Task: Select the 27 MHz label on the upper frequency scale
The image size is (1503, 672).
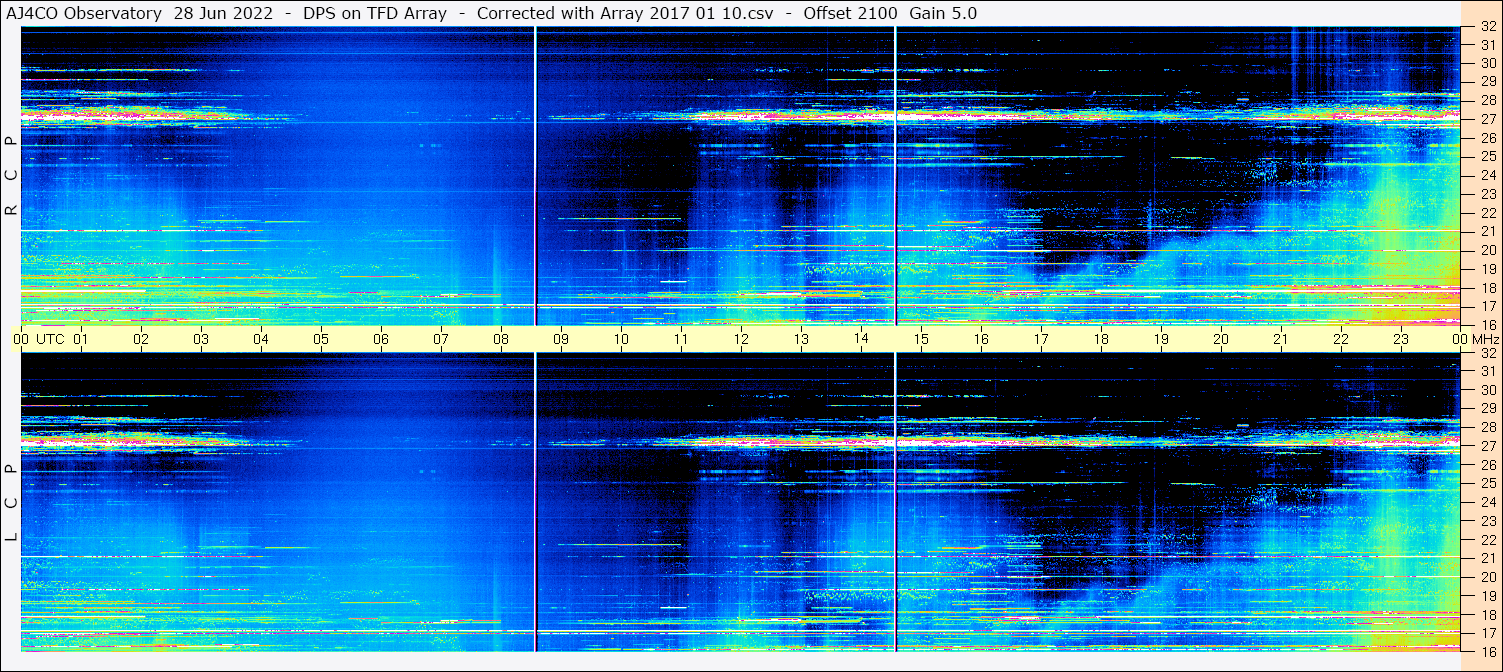Action: pyautogui.click(x=1487, y=119)
